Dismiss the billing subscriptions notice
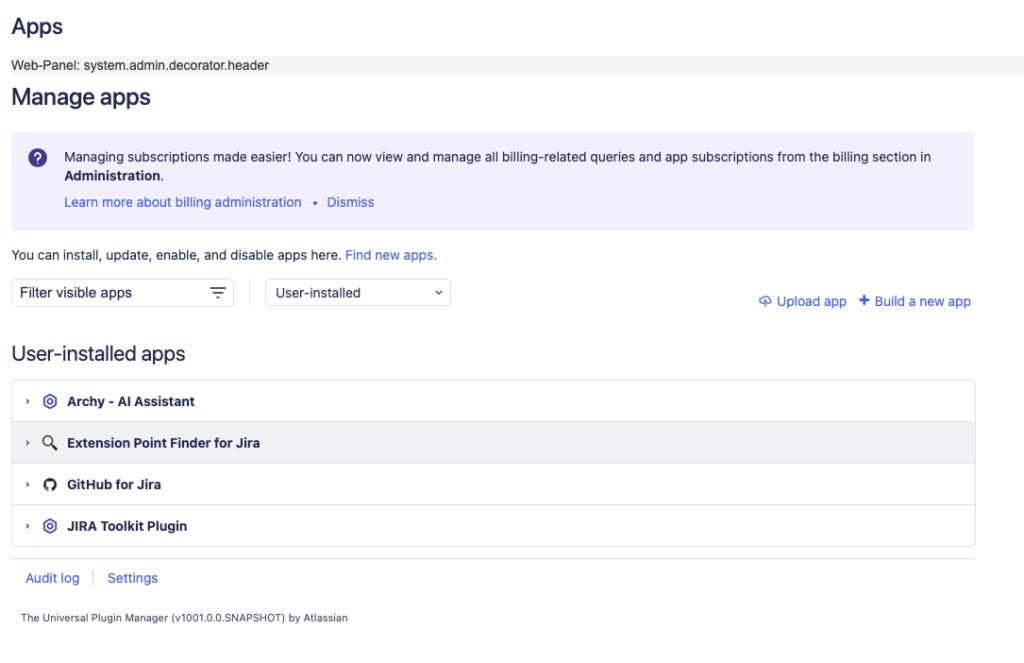1024x663 pixels. point(350,202)
